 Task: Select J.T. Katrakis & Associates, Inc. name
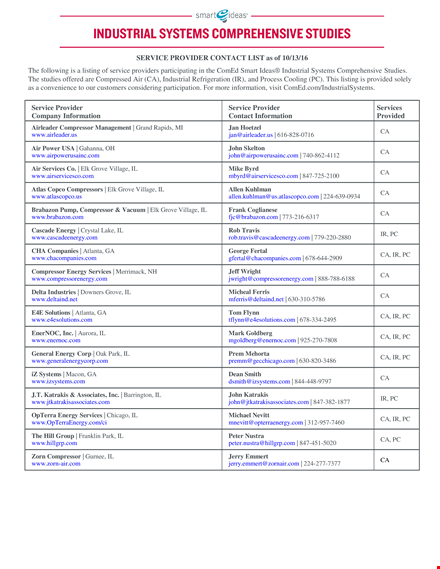point(75,395)
